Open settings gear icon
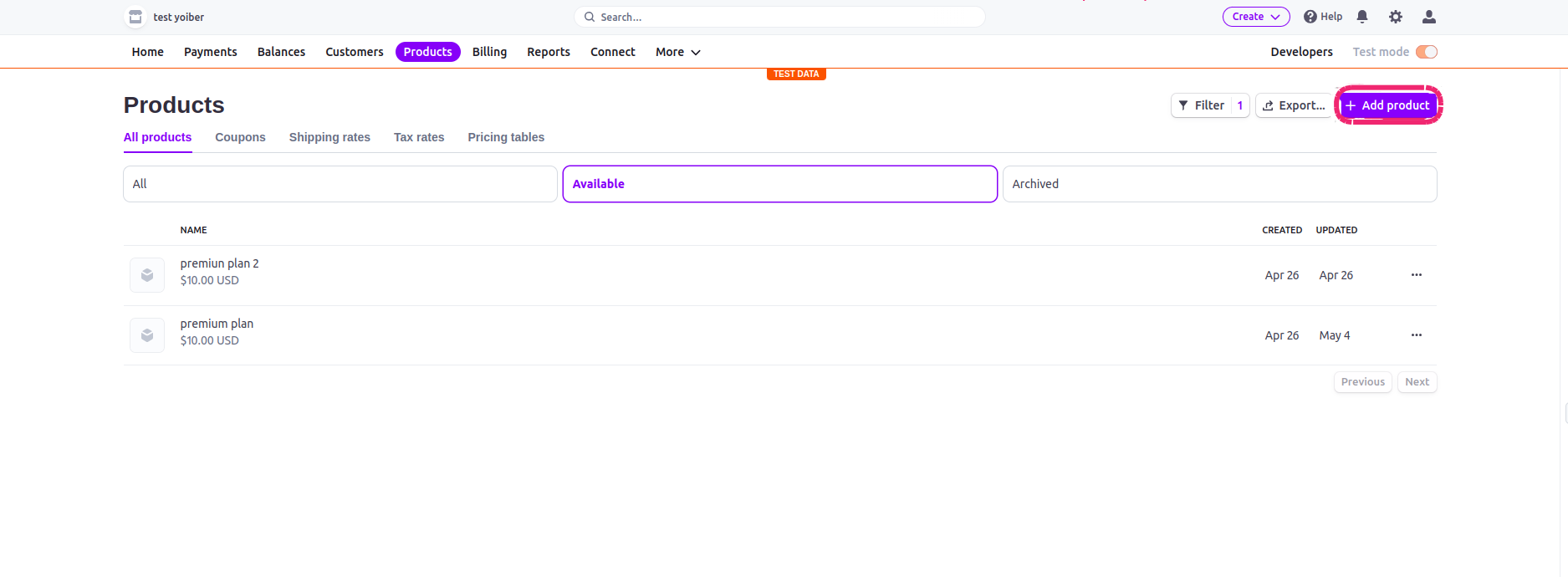Viewport: 1568px width, 577px height. [1396, 17]
